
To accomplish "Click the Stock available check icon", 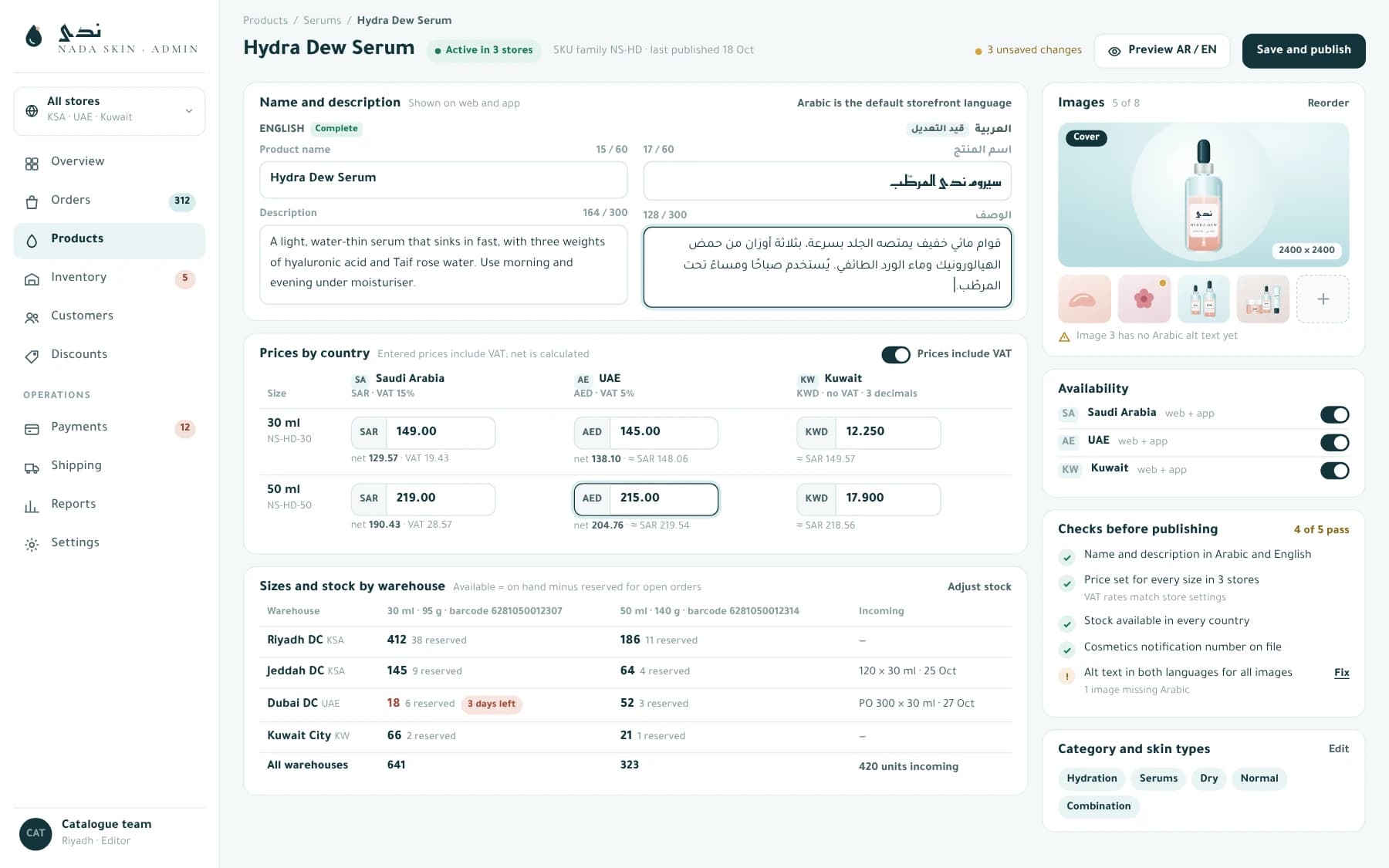I will [1066, 623].
